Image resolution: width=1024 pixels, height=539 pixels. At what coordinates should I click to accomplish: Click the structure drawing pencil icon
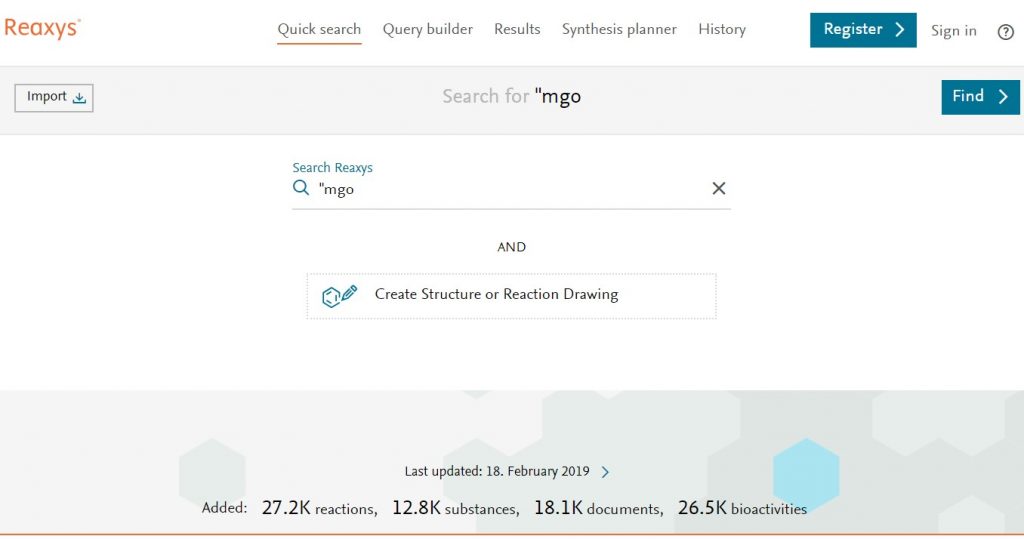click(x=339, y=295)
